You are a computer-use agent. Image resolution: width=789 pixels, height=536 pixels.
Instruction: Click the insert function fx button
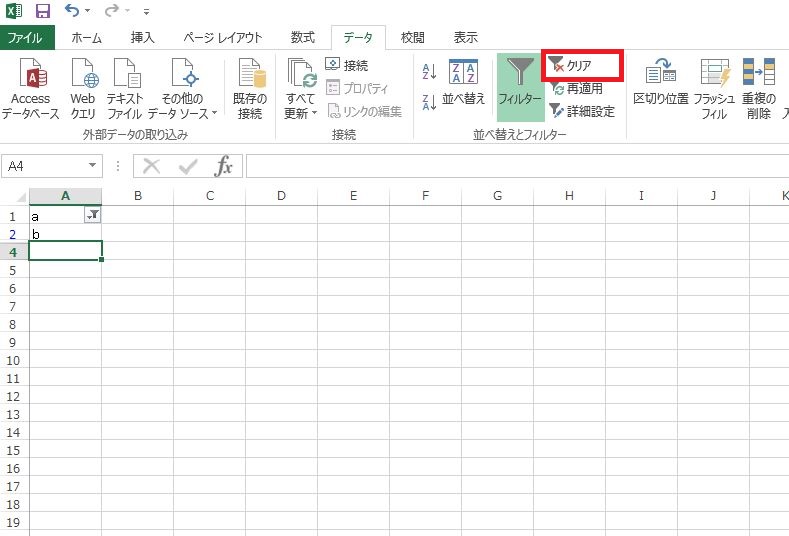(x=224, y=166)
